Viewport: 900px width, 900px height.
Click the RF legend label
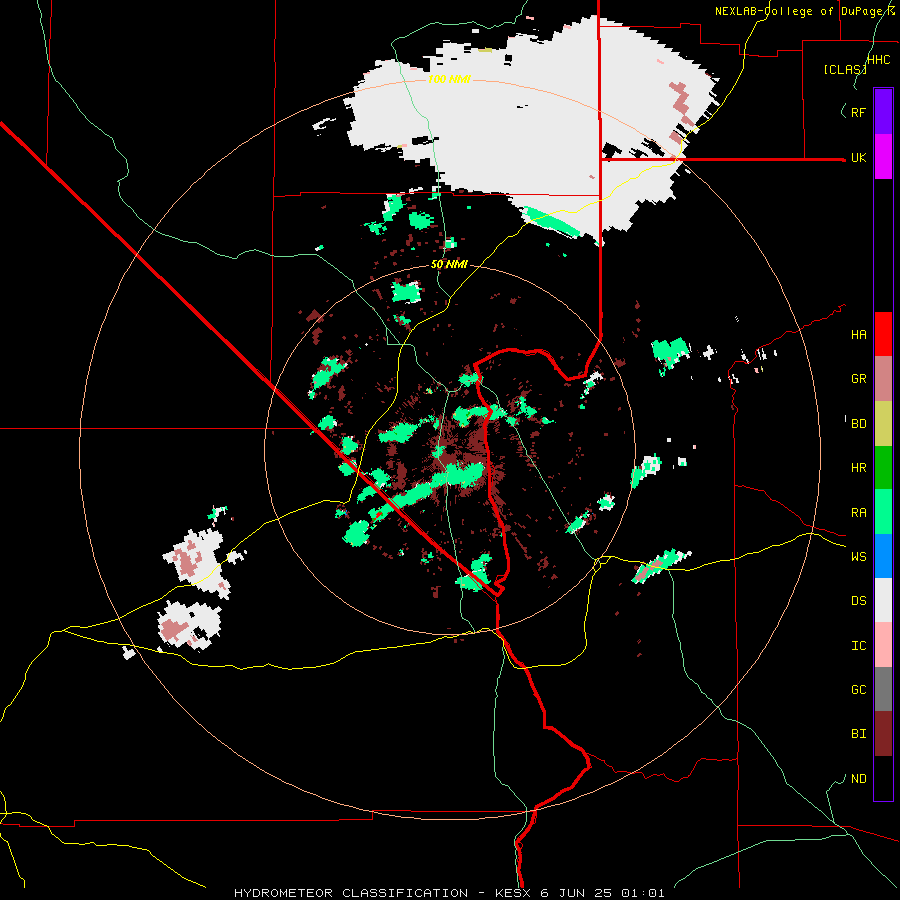(x=858, y=112)
